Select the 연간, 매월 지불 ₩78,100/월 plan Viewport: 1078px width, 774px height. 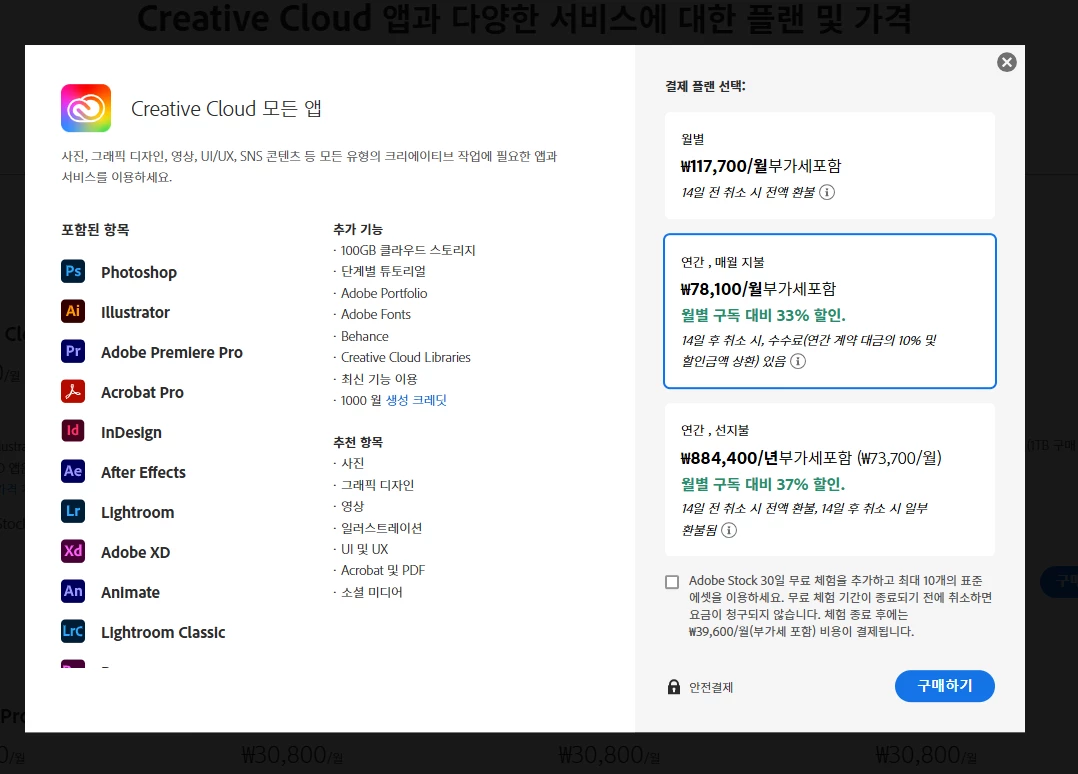830,311
